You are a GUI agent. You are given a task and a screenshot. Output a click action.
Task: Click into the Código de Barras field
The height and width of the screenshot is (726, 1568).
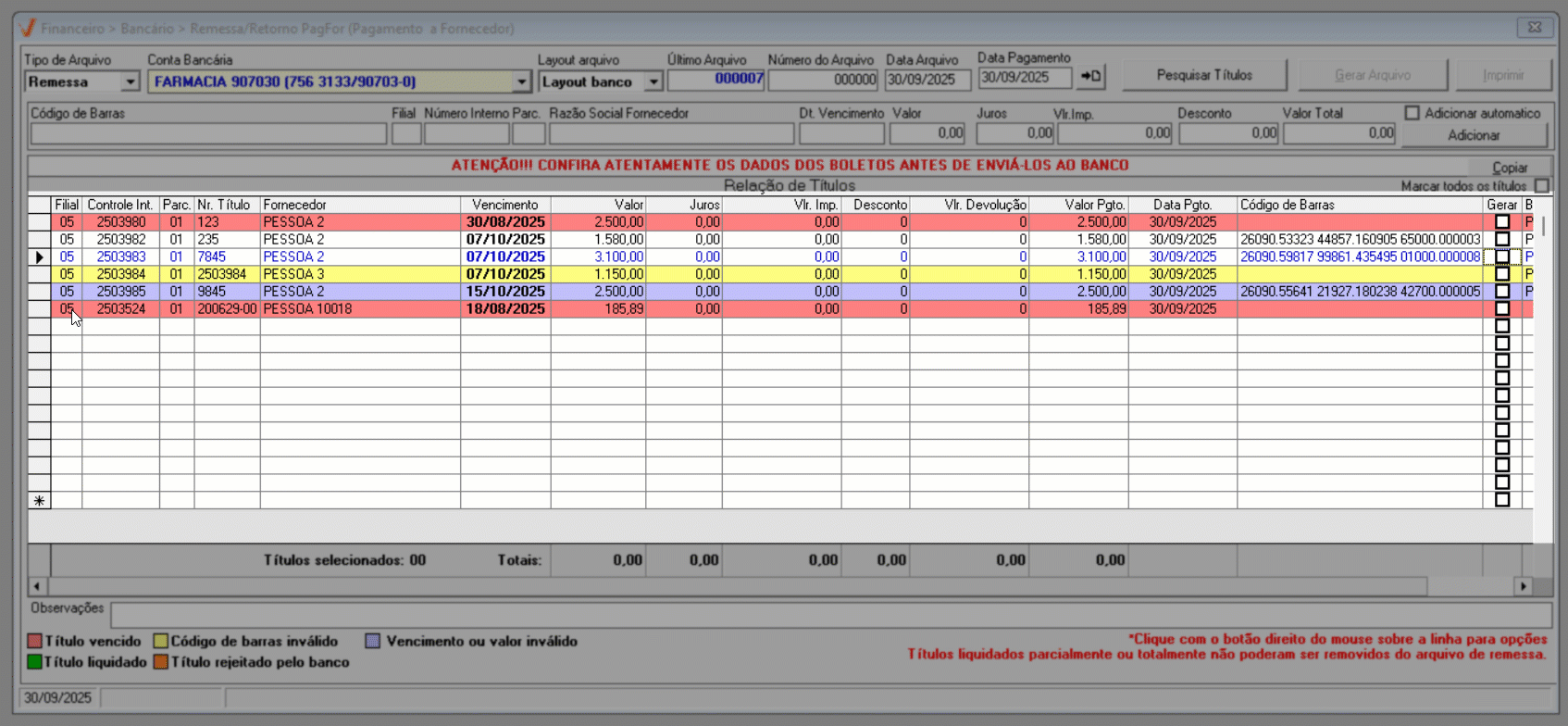pos(208,134)
